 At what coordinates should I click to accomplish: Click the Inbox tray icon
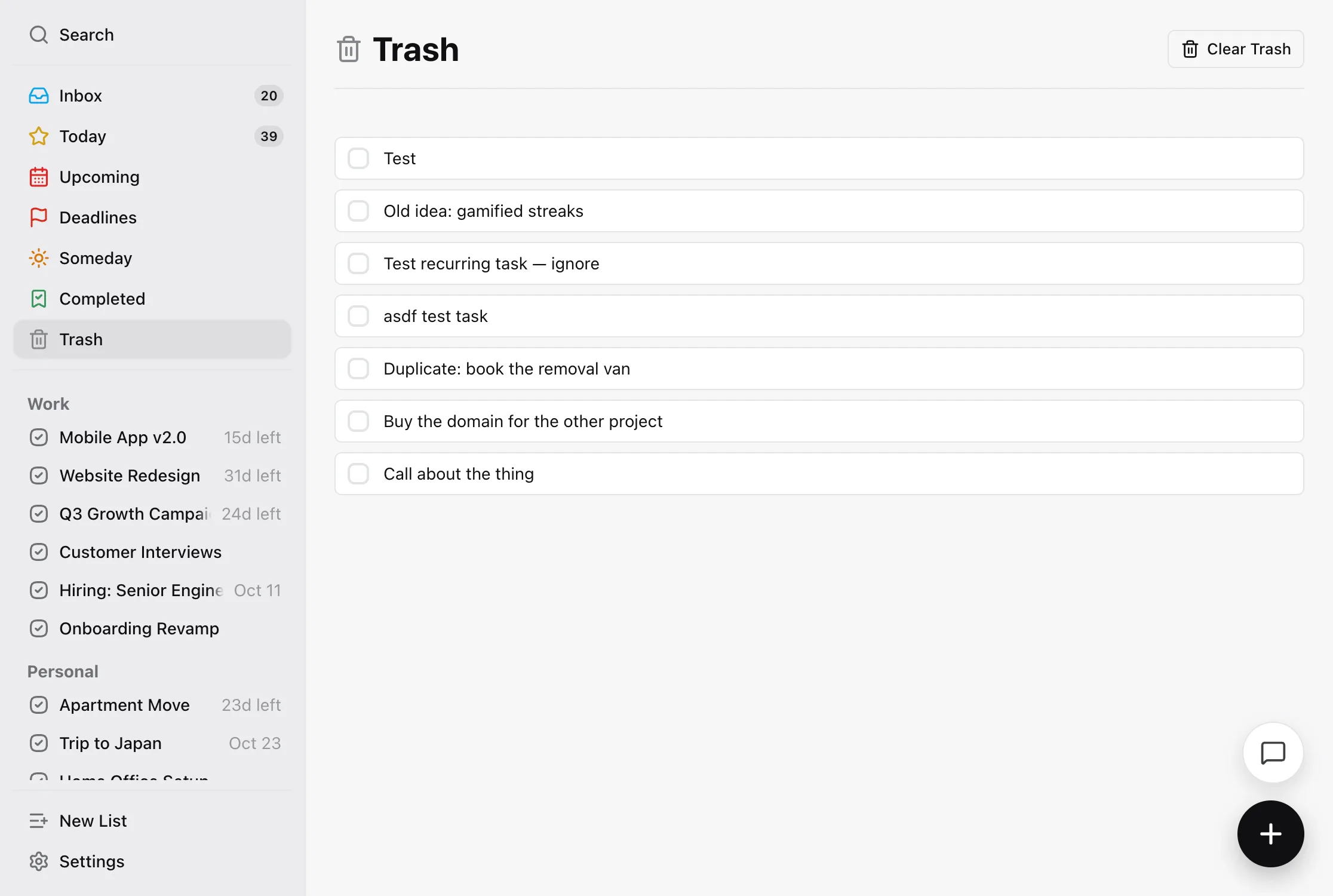(x=39, y=96)
